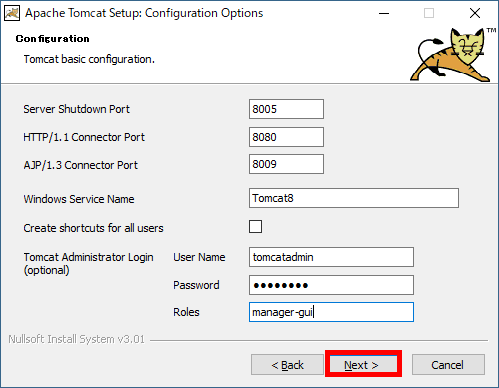Click the AJP/1.3 Connector Port label
This screenshot has height=388, width=499.
click(80, 165)
